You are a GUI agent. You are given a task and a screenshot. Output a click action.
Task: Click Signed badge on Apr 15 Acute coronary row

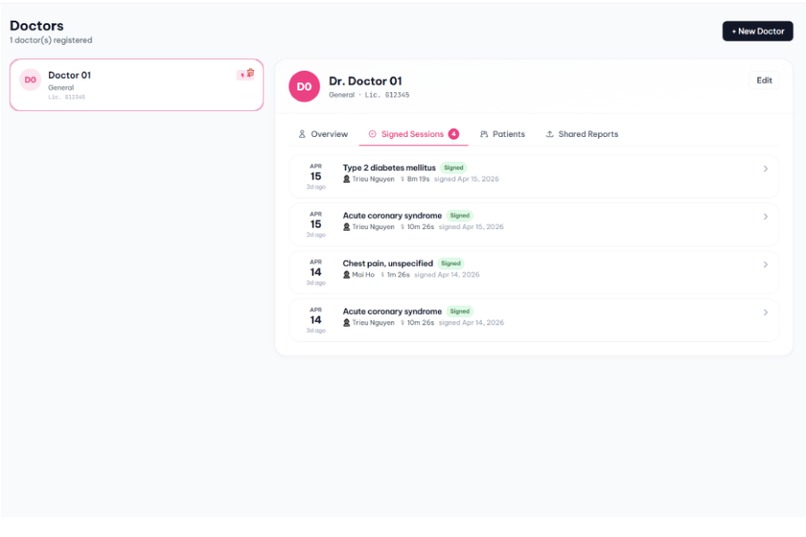[x=460, y=216]
